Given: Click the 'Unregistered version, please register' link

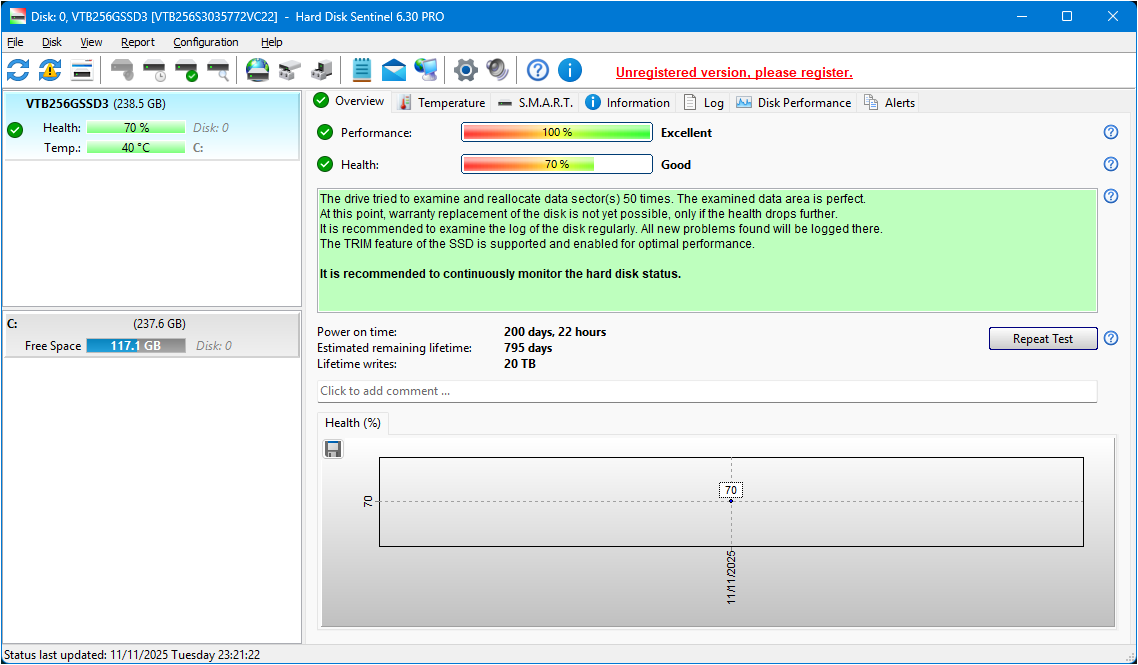Looking at the screenshot, I should 734,72.
